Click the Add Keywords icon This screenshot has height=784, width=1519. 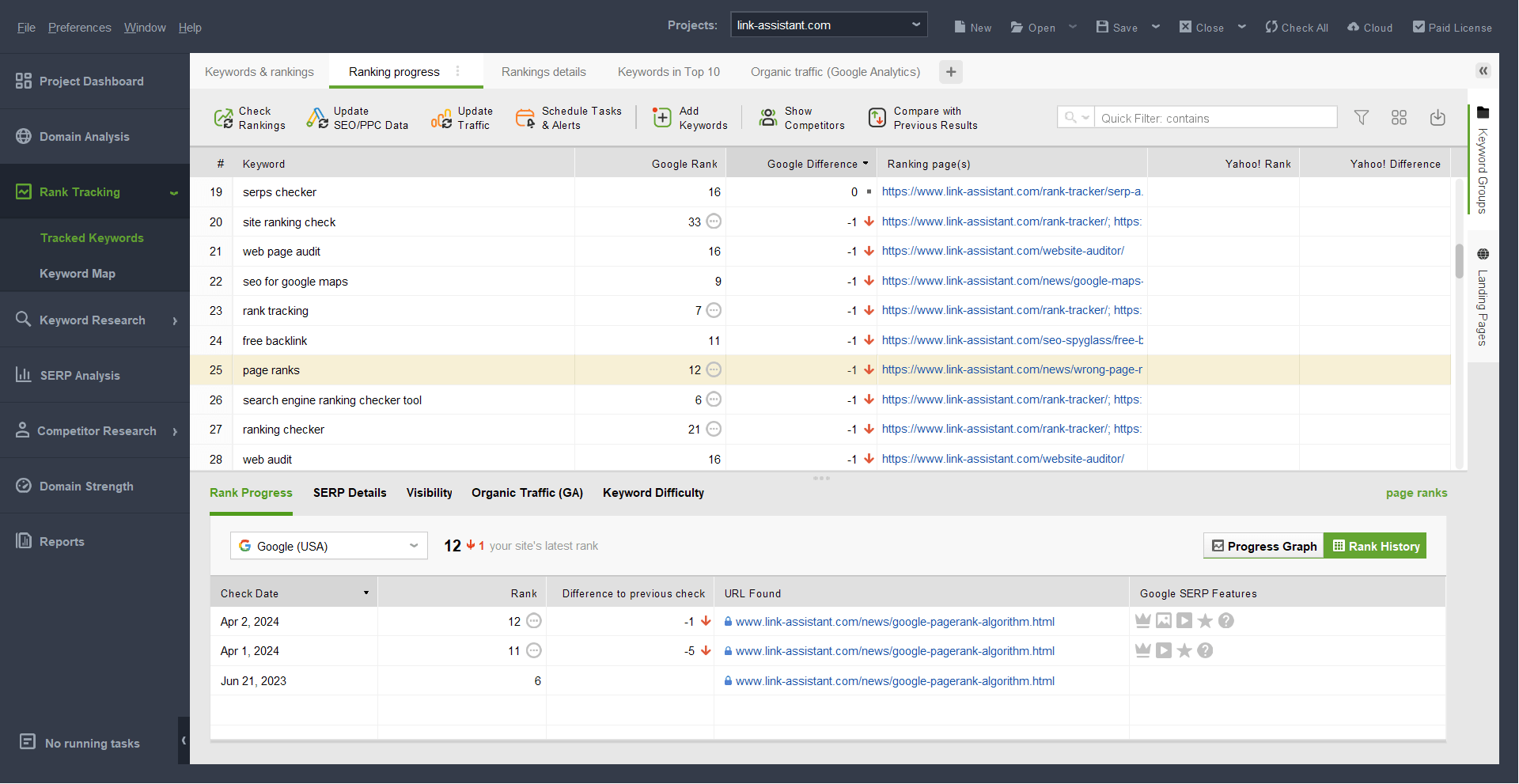pos(662,119)
